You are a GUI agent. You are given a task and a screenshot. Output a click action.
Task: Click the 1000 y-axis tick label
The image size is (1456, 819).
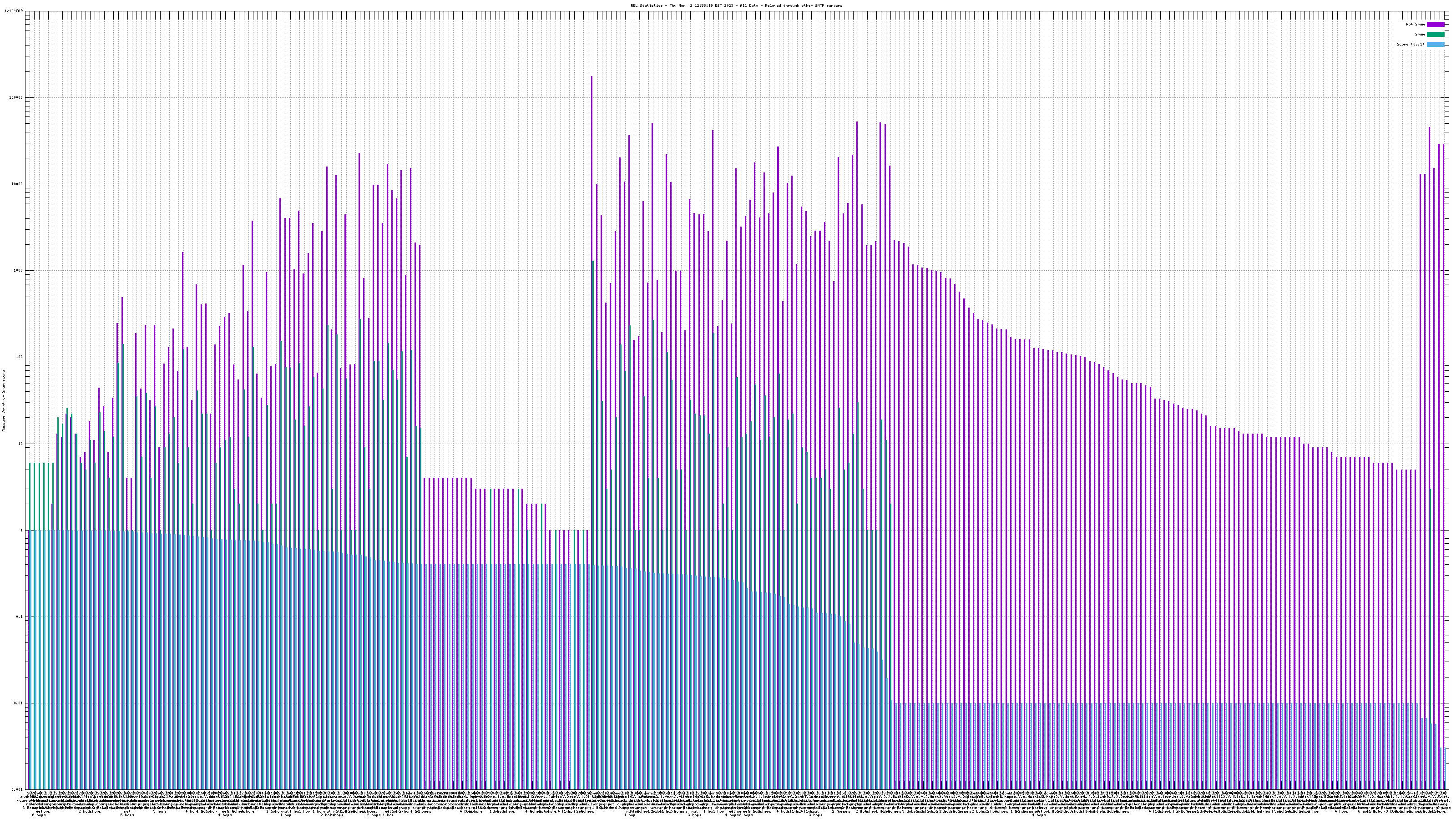click(18, 270)
